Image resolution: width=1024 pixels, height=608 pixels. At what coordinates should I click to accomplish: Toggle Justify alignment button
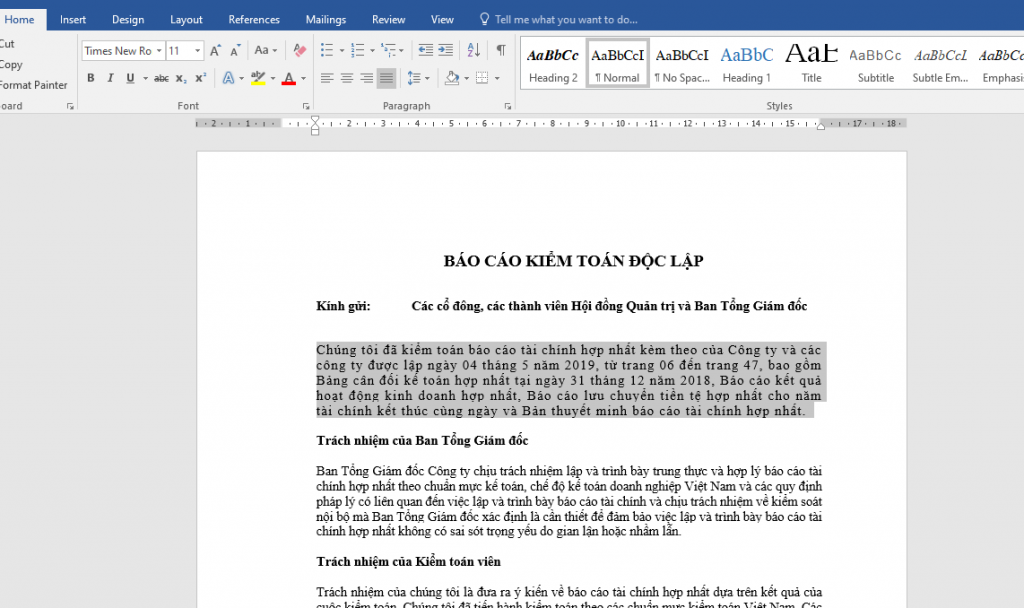point(387,78)
